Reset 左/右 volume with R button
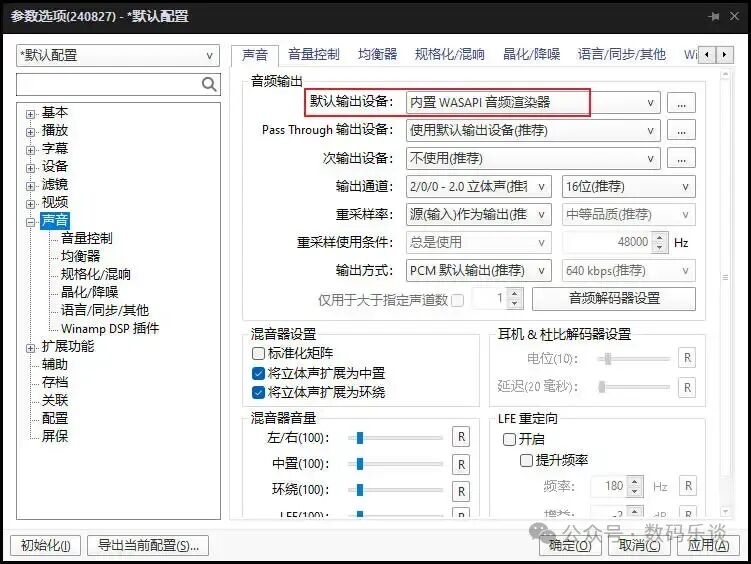This screenshot has width=751, height=564. coord(461,437)
